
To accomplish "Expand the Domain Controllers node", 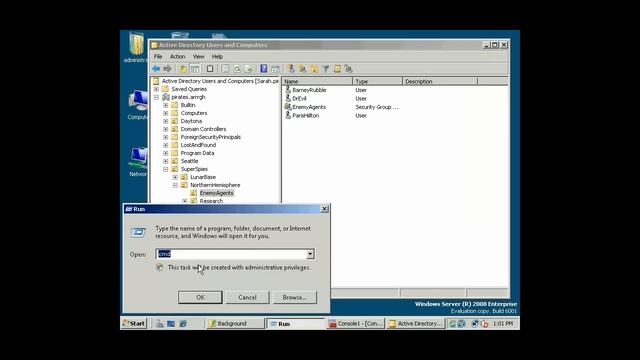I will [166, 129].
